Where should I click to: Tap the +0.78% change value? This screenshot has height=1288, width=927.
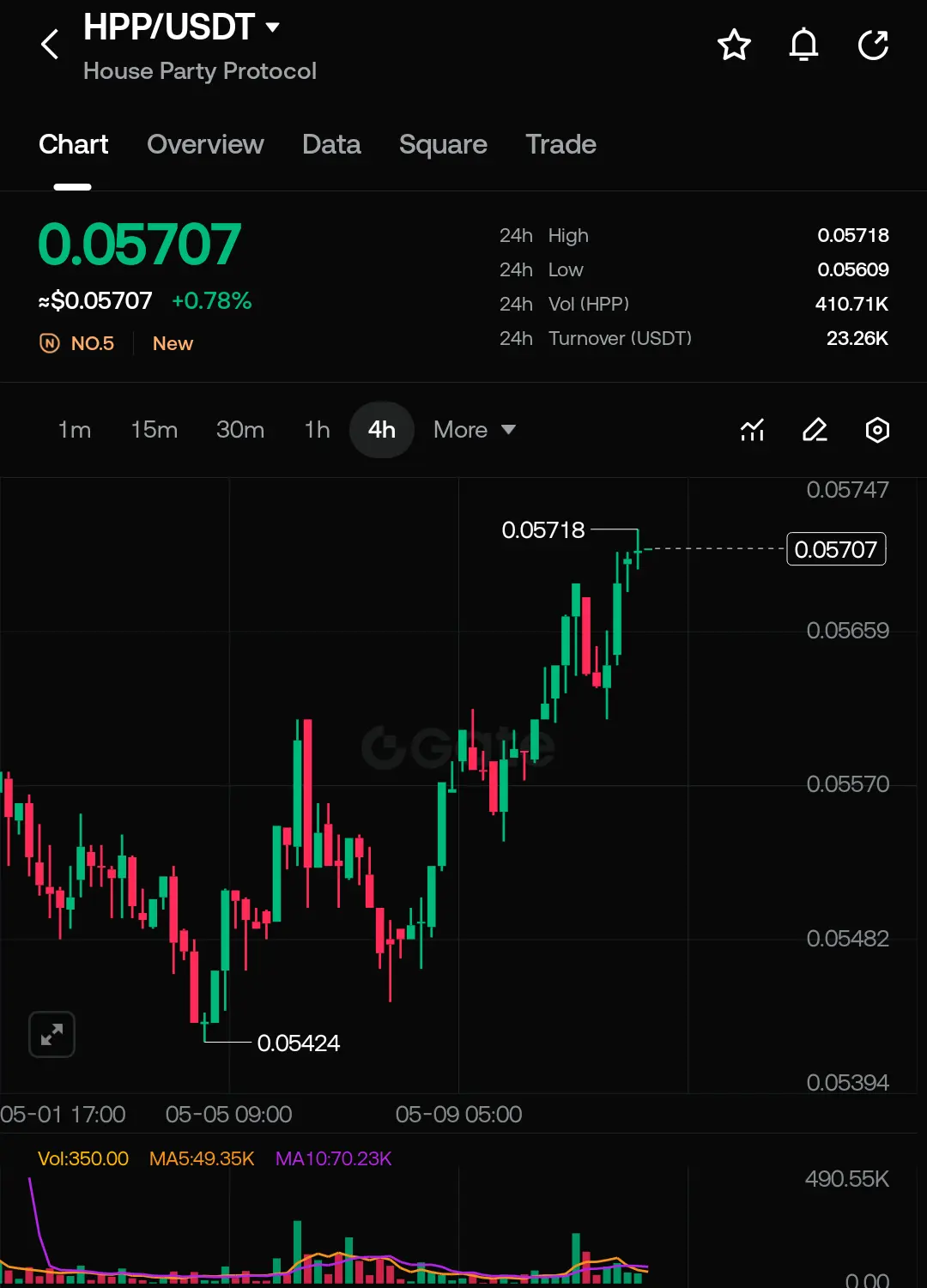pyautogui.click(x=211, y=301)
